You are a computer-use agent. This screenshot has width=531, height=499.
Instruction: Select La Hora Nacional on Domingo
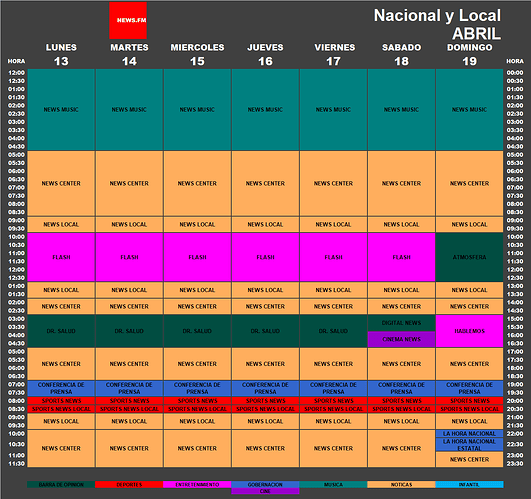point(469,434)
